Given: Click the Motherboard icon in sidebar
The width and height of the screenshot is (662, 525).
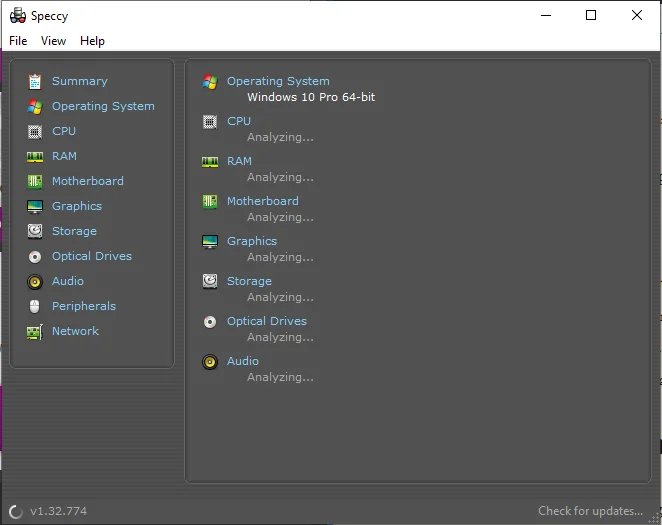Looking at the screenshot, I should click(x=35, y=181).
